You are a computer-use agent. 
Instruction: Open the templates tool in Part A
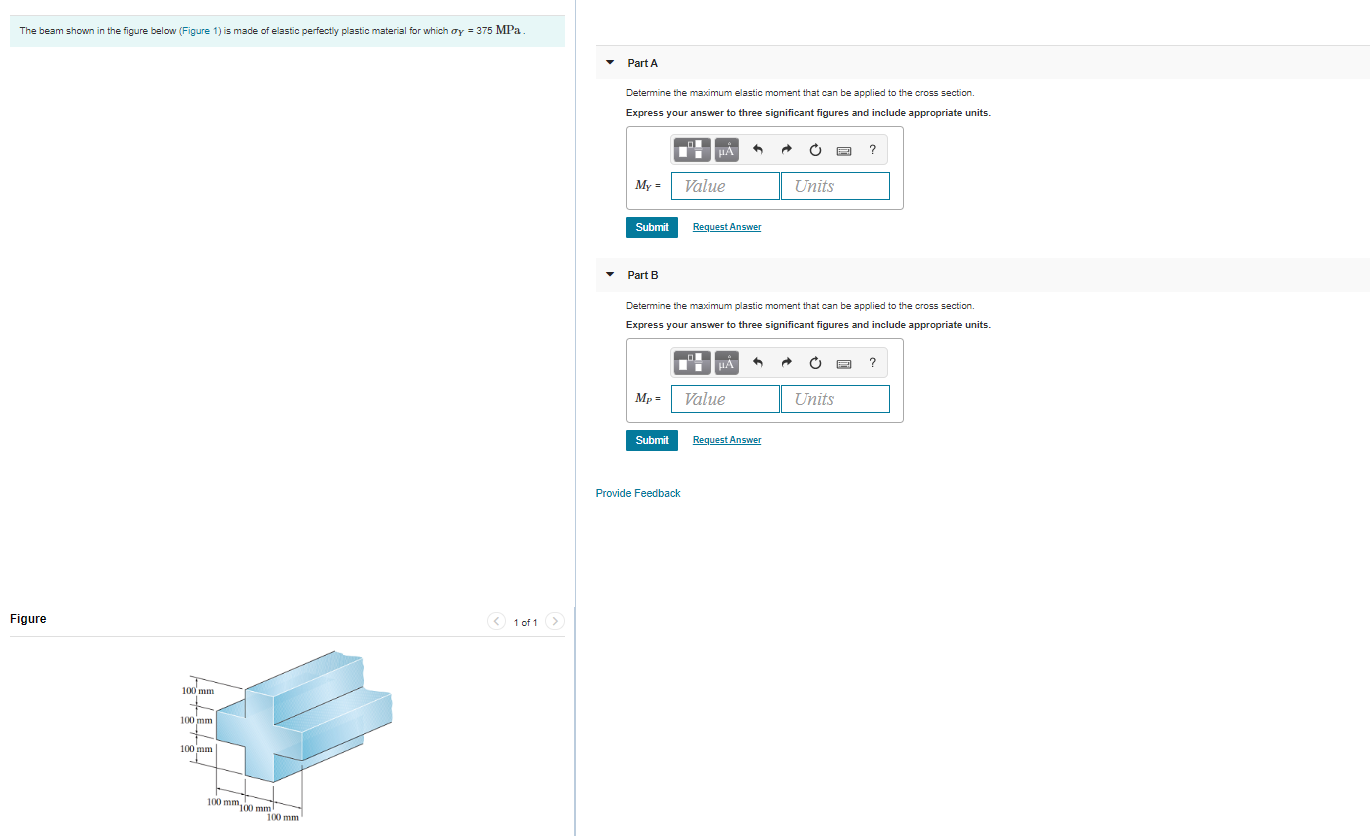[692, 150]
